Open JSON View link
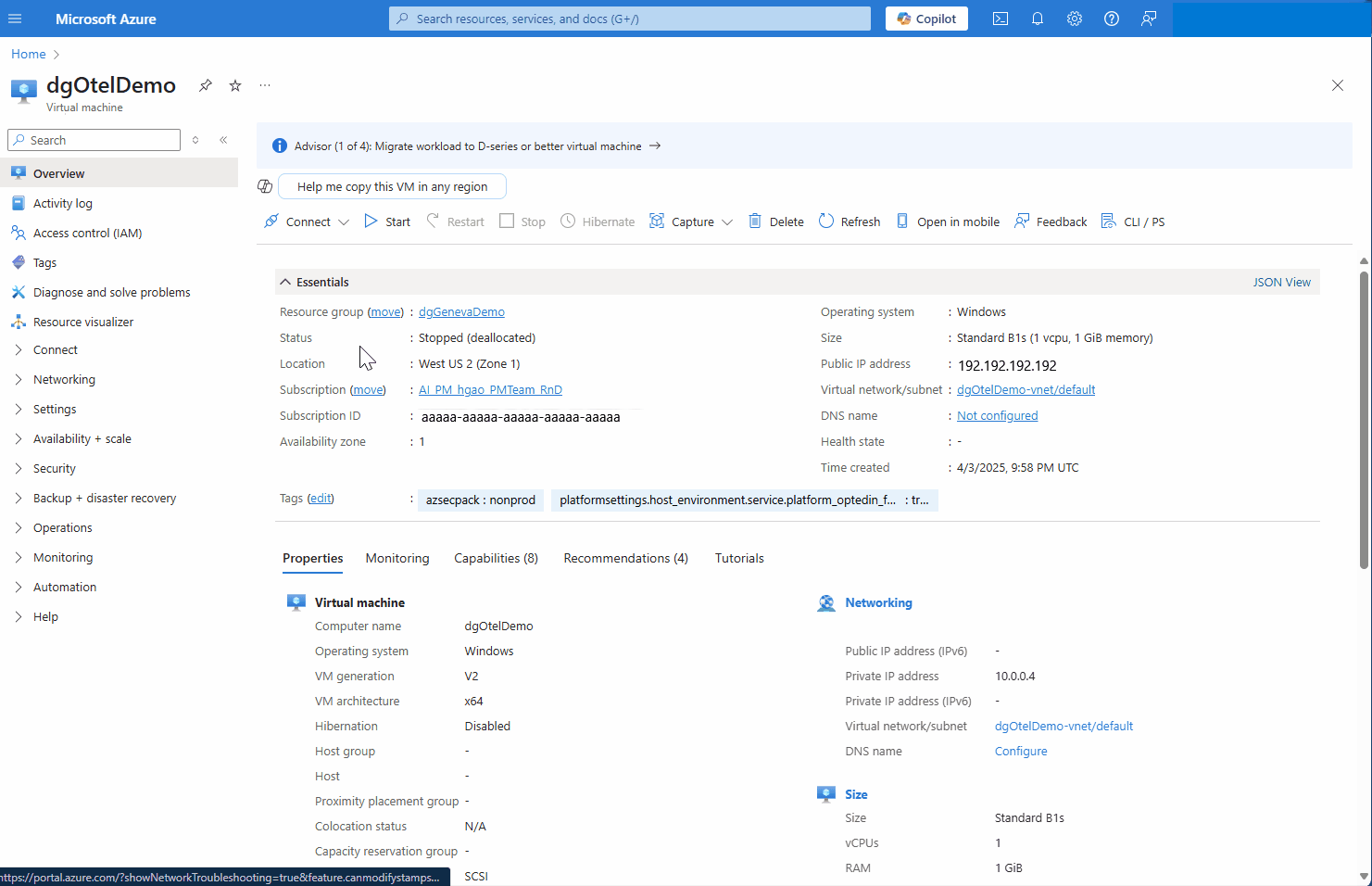 [x=1282, y=282]
